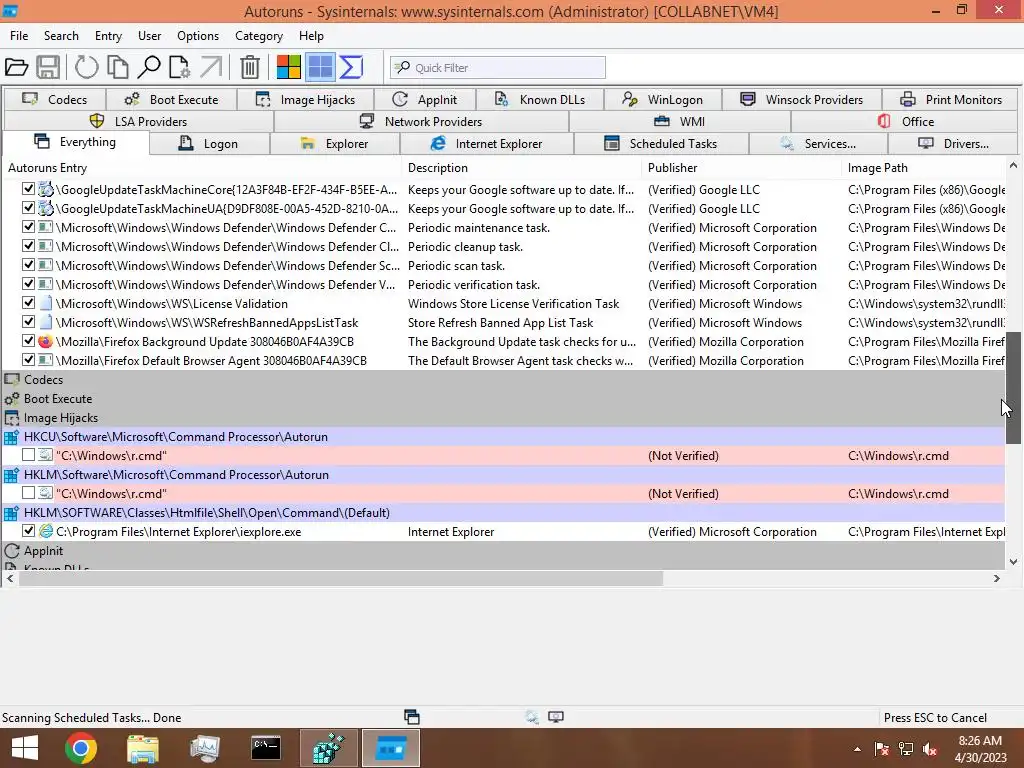Open the Search menu
This screenshot has width=1024, height=768.
tap(61, 36)
